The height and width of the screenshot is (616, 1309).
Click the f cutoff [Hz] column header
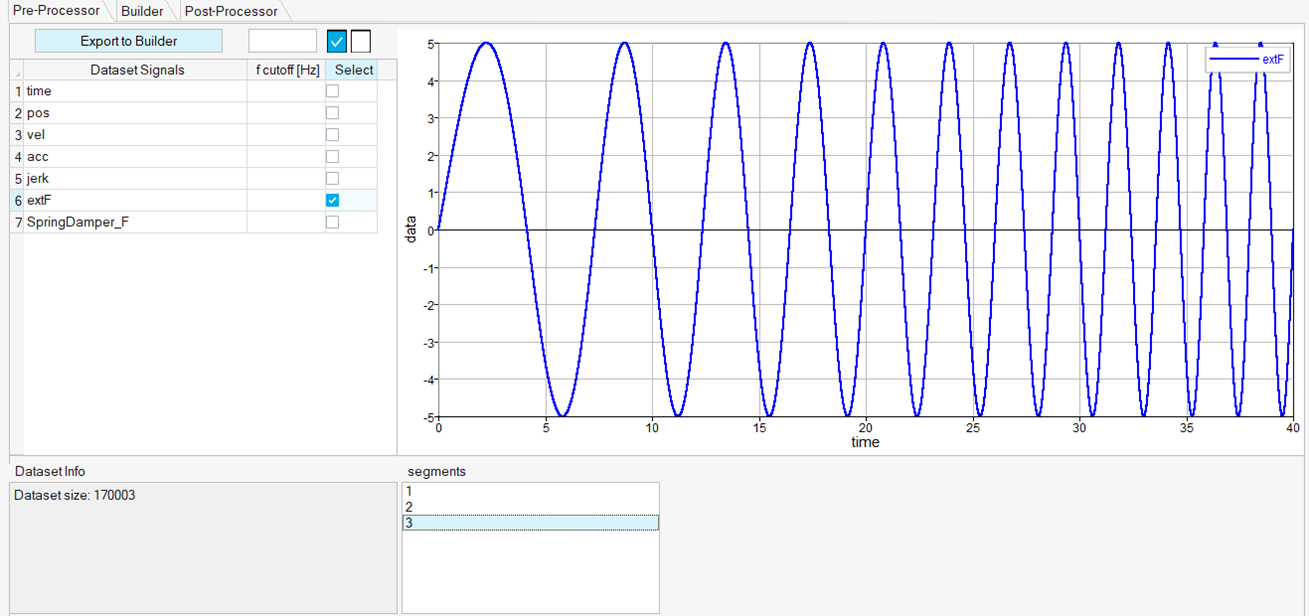click(287, 70)
